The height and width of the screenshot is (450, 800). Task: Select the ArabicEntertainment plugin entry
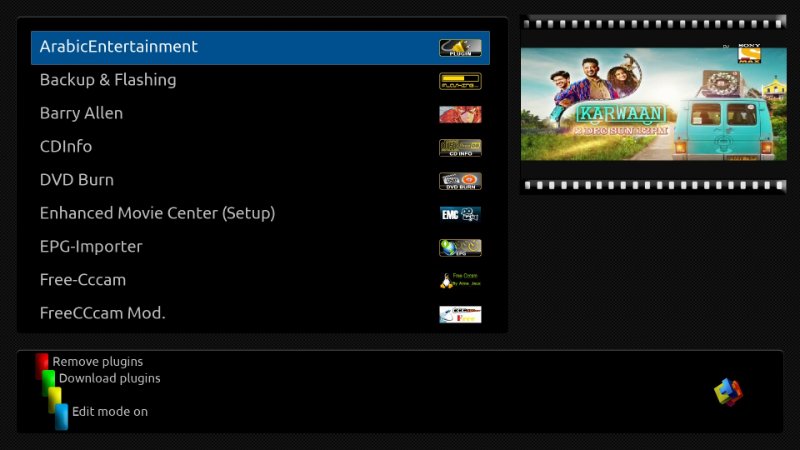click(260, 47)
